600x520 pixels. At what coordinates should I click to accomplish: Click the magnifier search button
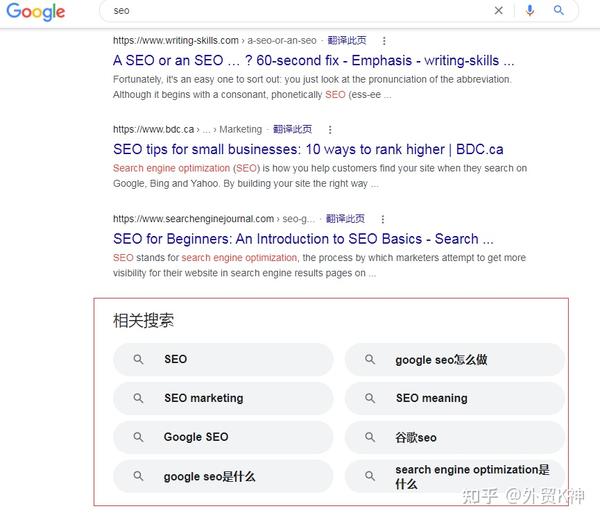558,11
